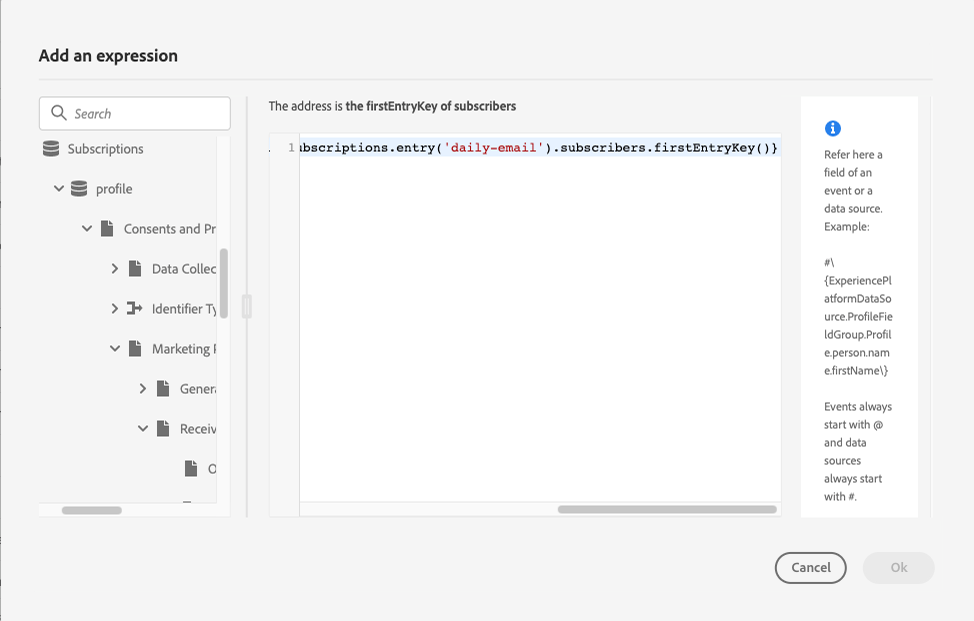Click the 'Events always start with @' help text
The image size is (974, 621).
point(858,451)
